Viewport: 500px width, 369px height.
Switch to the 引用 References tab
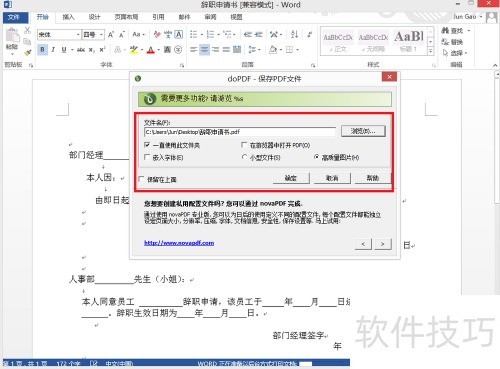158,17
